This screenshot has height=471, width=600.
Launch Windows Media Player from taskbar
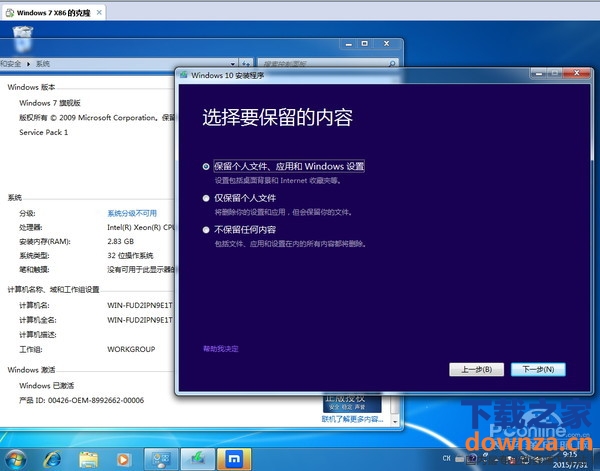(x=123, y=459)
